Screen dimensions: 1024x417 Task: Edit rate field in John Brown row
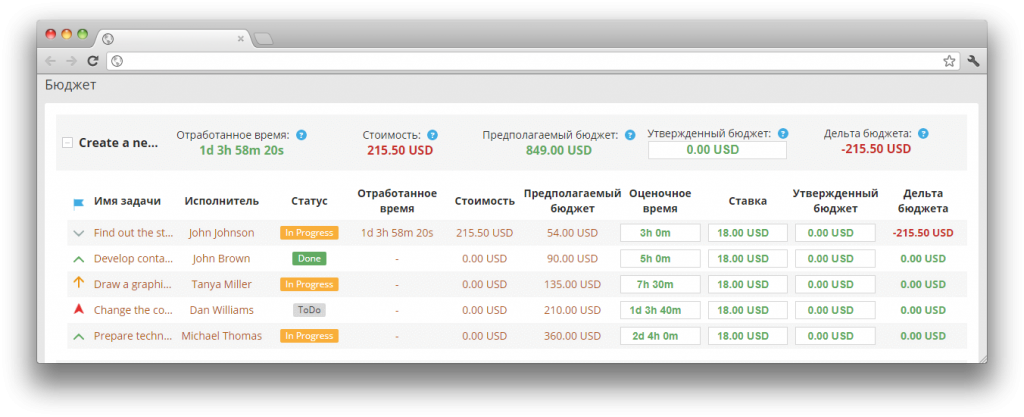tap(748, 258)
